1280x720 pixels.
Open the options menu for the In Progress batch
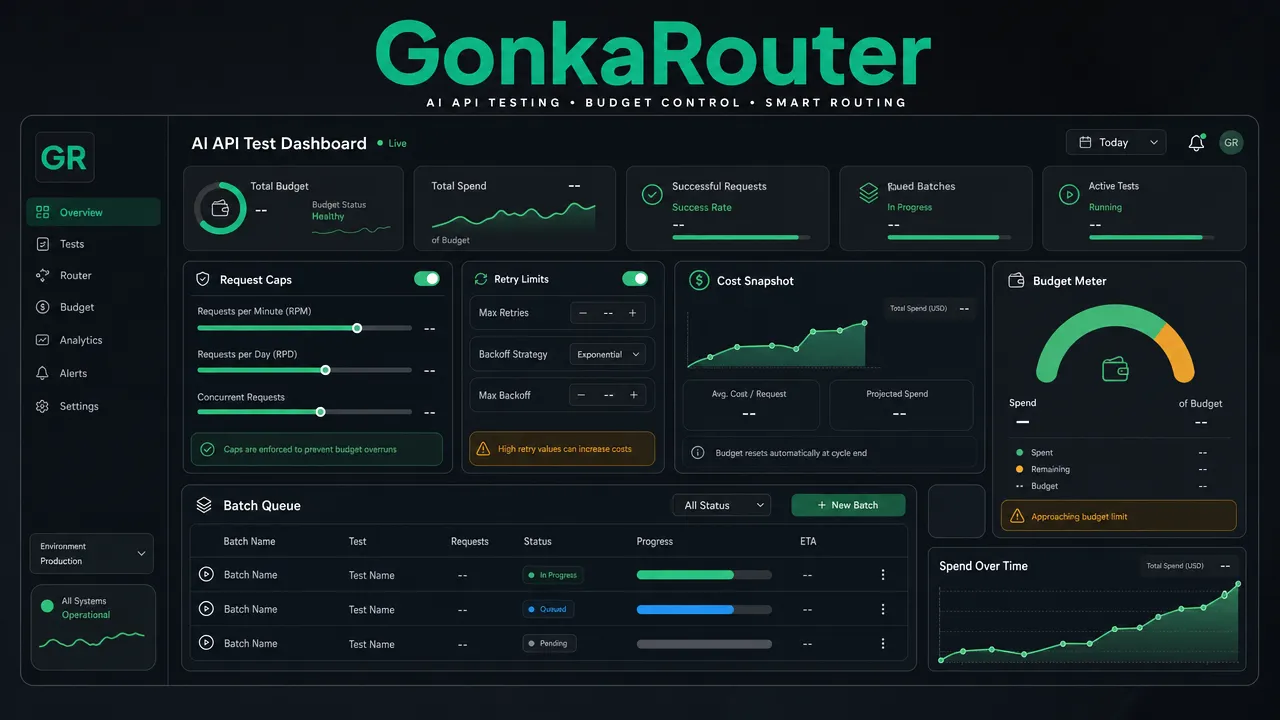[883, 575]
